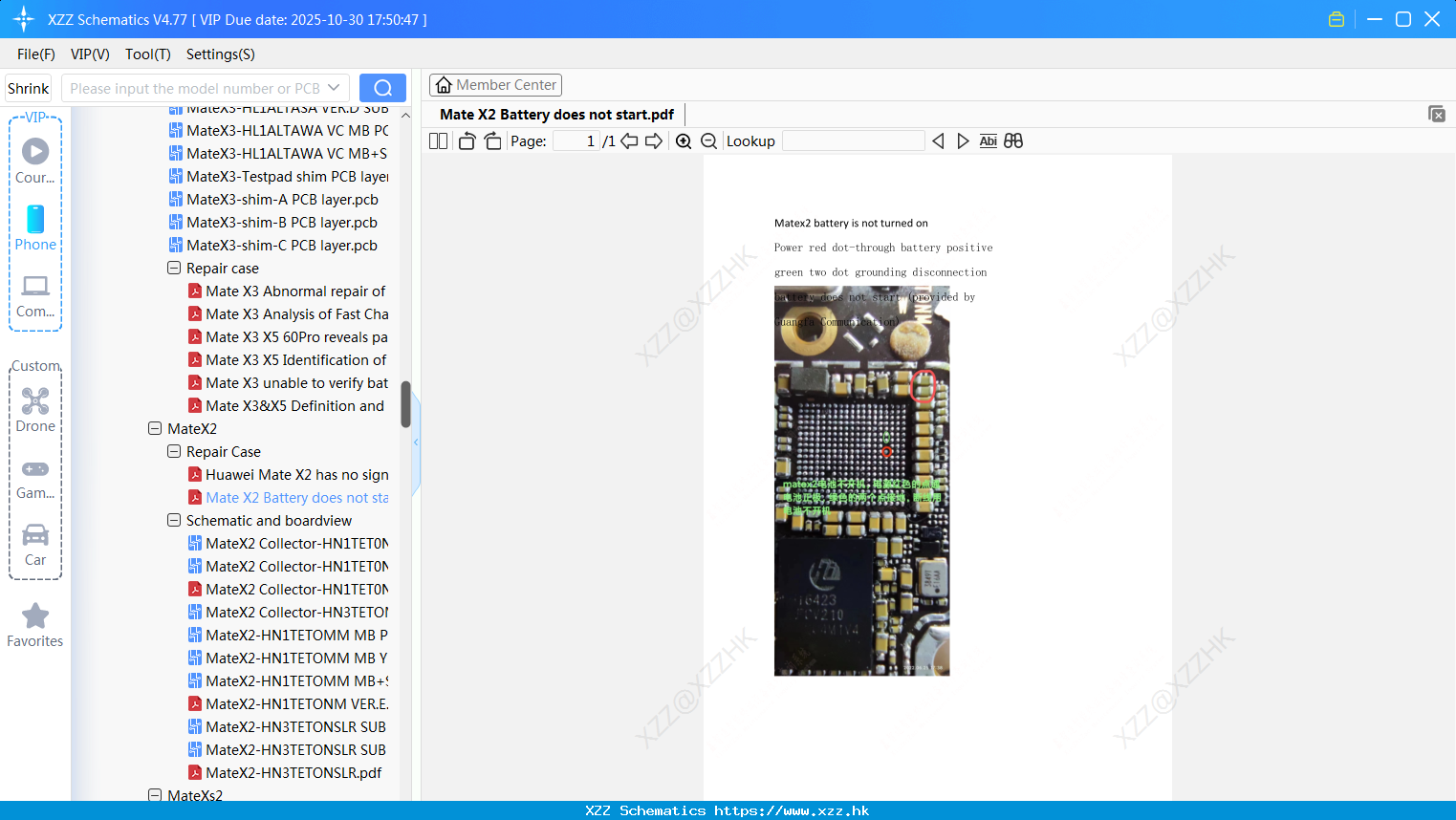Open the VIP(V) menu
The width and height of the screenshot is (1456, 820).
click(x=90, y=54)
